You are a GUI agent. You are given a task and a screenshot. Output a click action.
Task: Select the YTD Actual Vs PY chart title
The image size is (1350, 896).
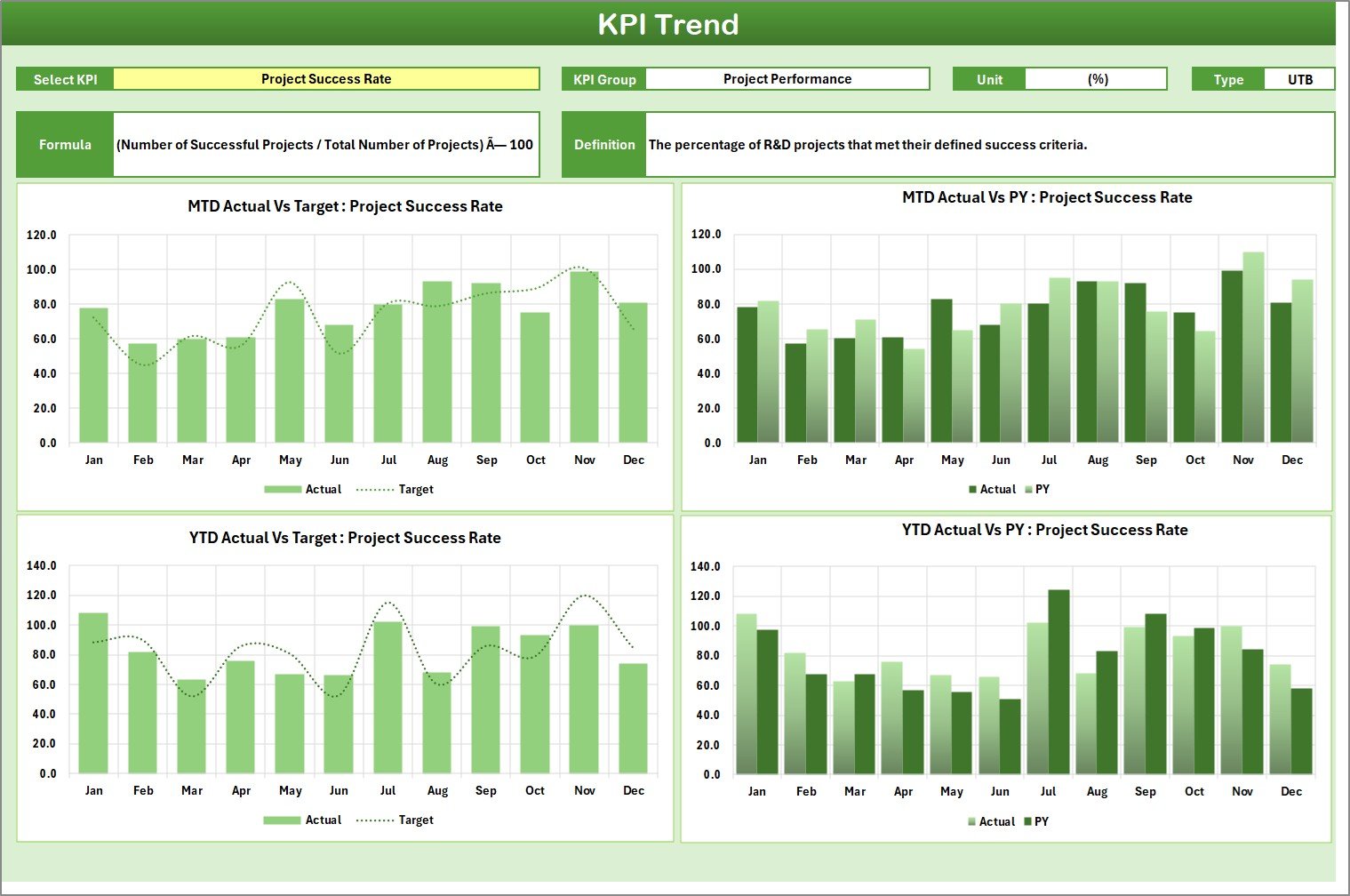[1044, 530]
